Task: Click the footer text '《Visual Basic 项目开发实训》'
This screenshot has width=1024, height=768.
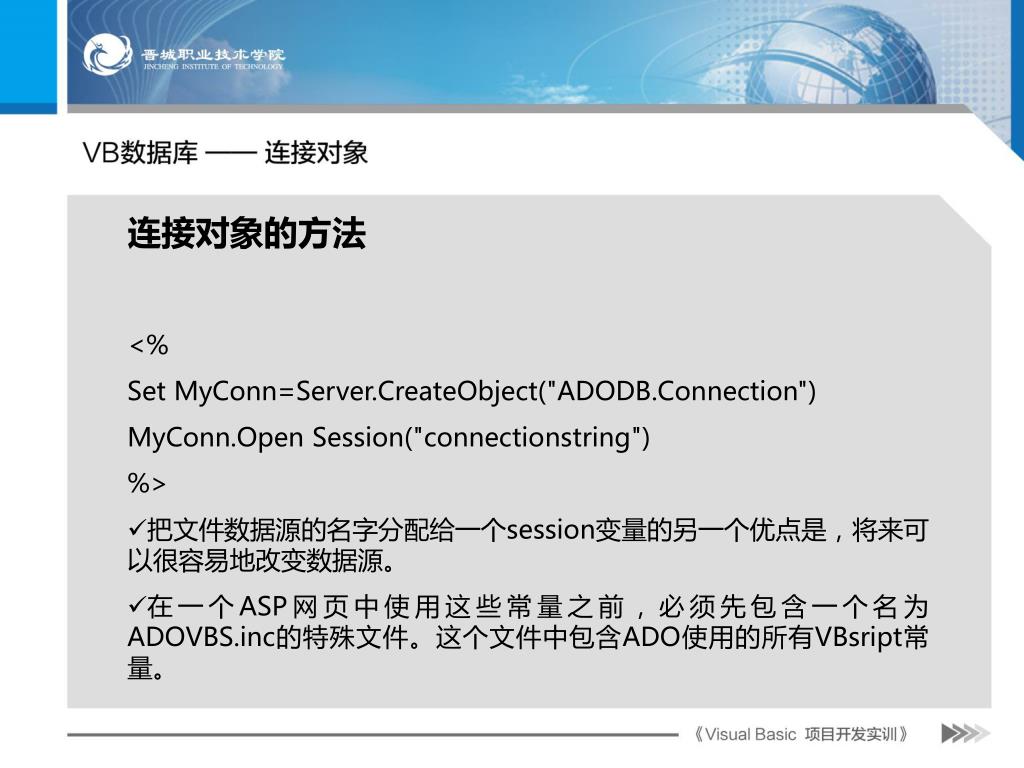Action: pyautogui.click(x=800, y=734)
